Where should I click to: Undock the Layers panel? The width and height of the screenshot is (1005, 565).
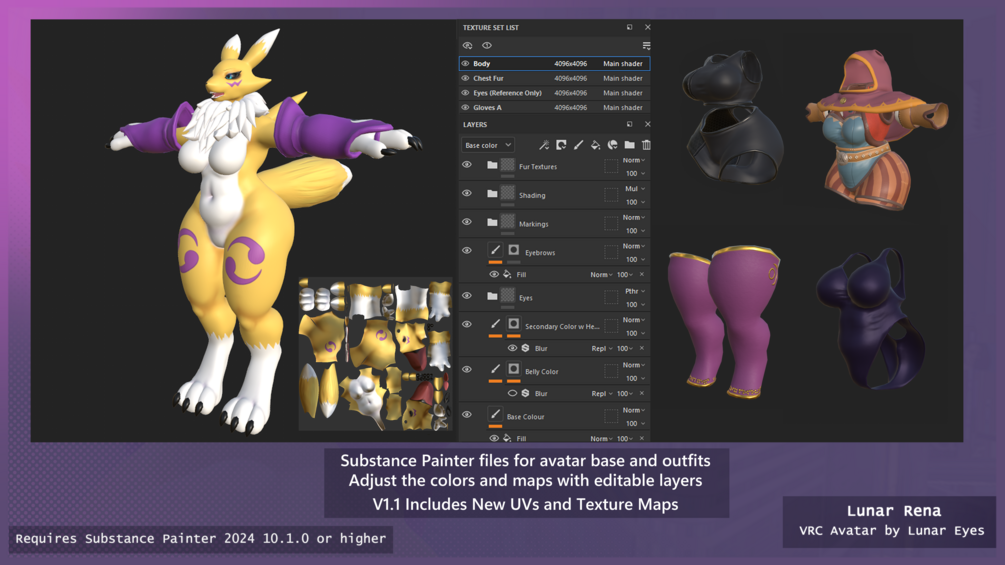click(x=629, y=124)
